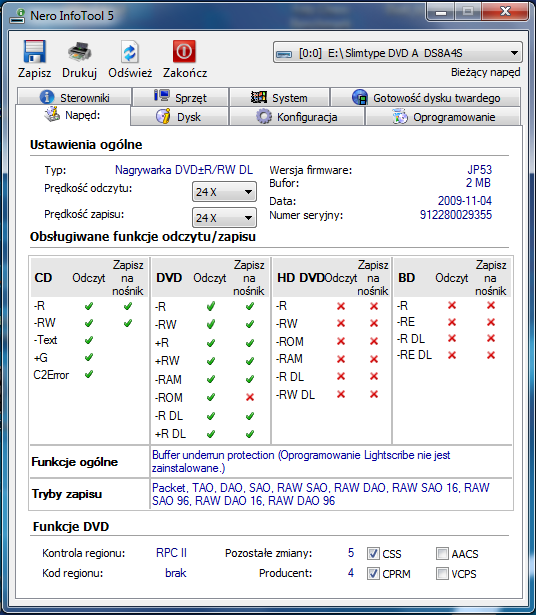Image resolution: width=536 pixels, height=615 pixels.
Task: Open the Gotowość dysku twardego tab
Action: click(426, 97)
